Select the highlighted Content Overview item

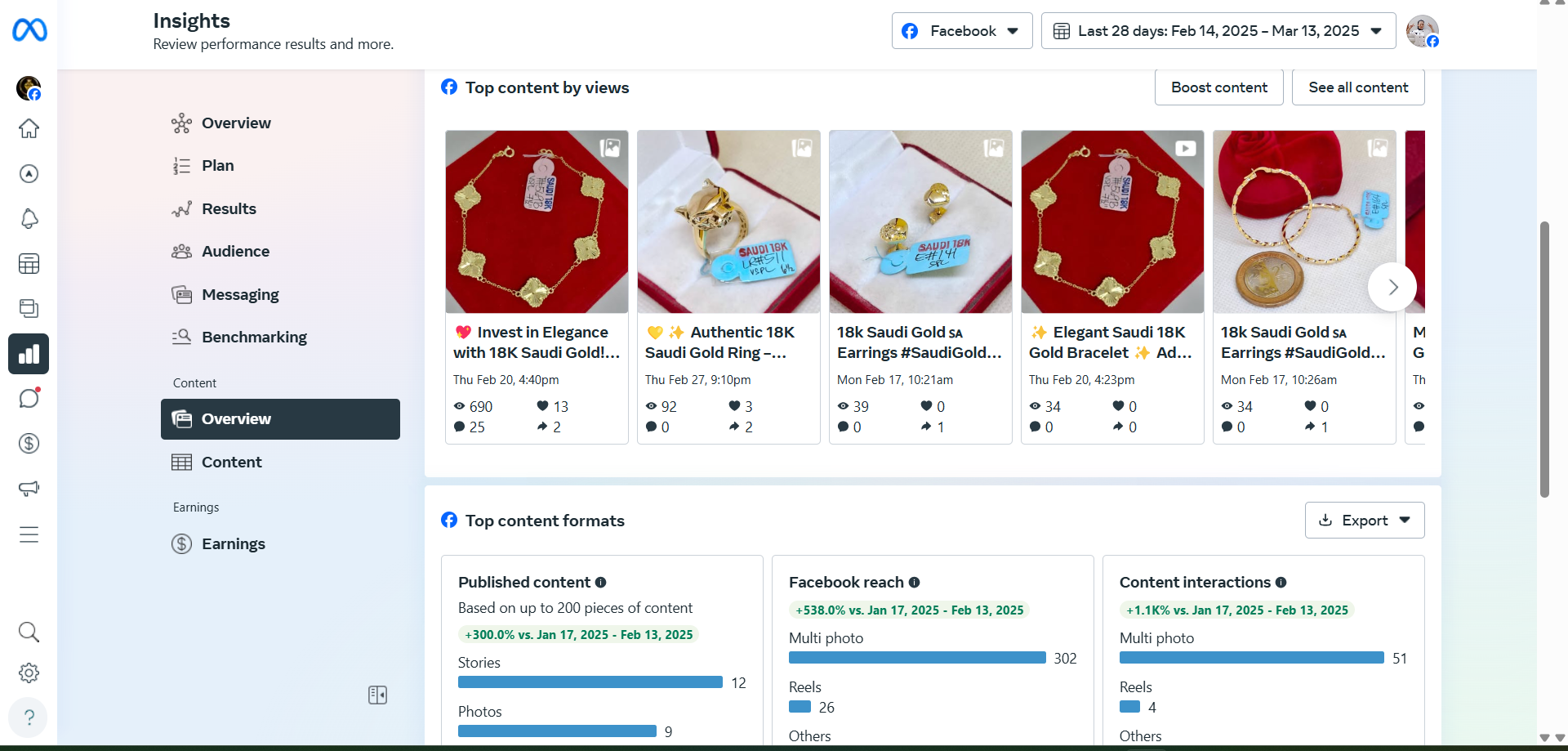tap(280, 419)
